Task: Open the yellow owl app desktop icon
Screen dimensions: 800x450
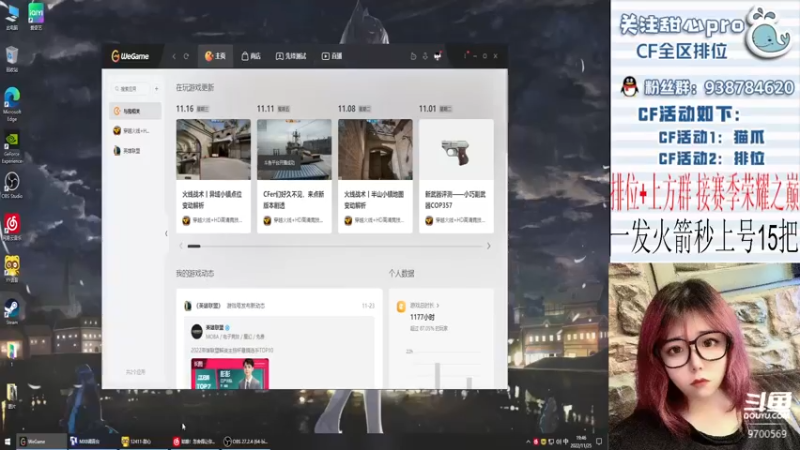Action: [12, 269]
